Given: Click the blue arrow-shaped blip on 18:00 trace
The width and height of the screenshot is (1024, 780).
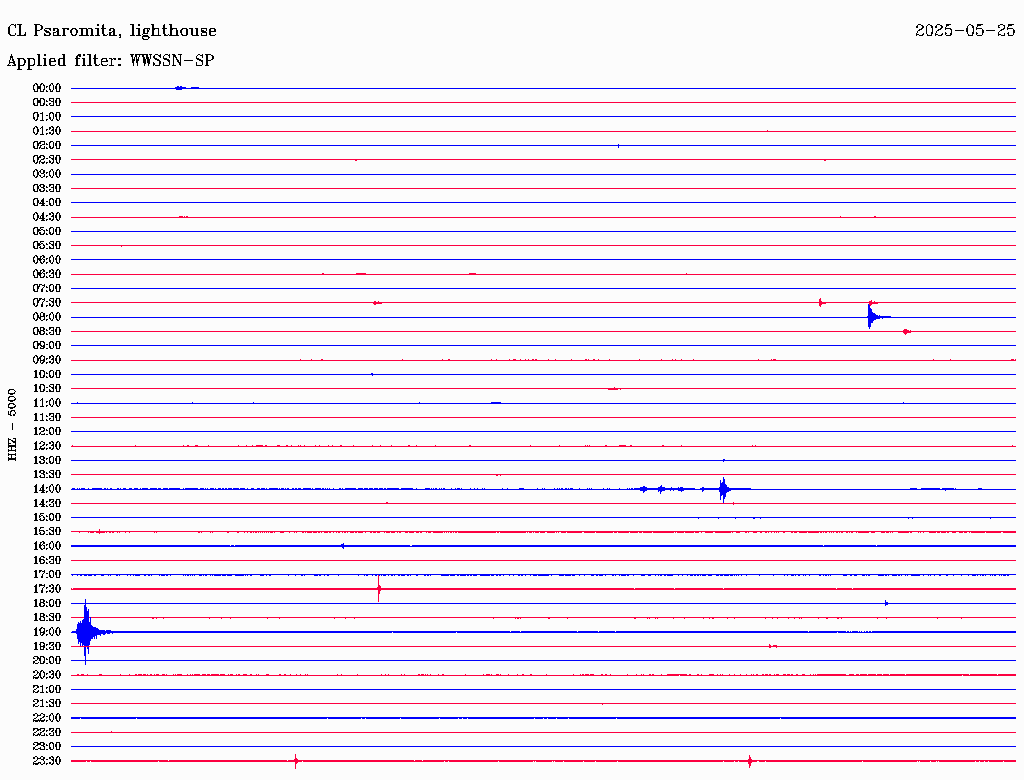Looking at the screenshot, I should (886, 603).
